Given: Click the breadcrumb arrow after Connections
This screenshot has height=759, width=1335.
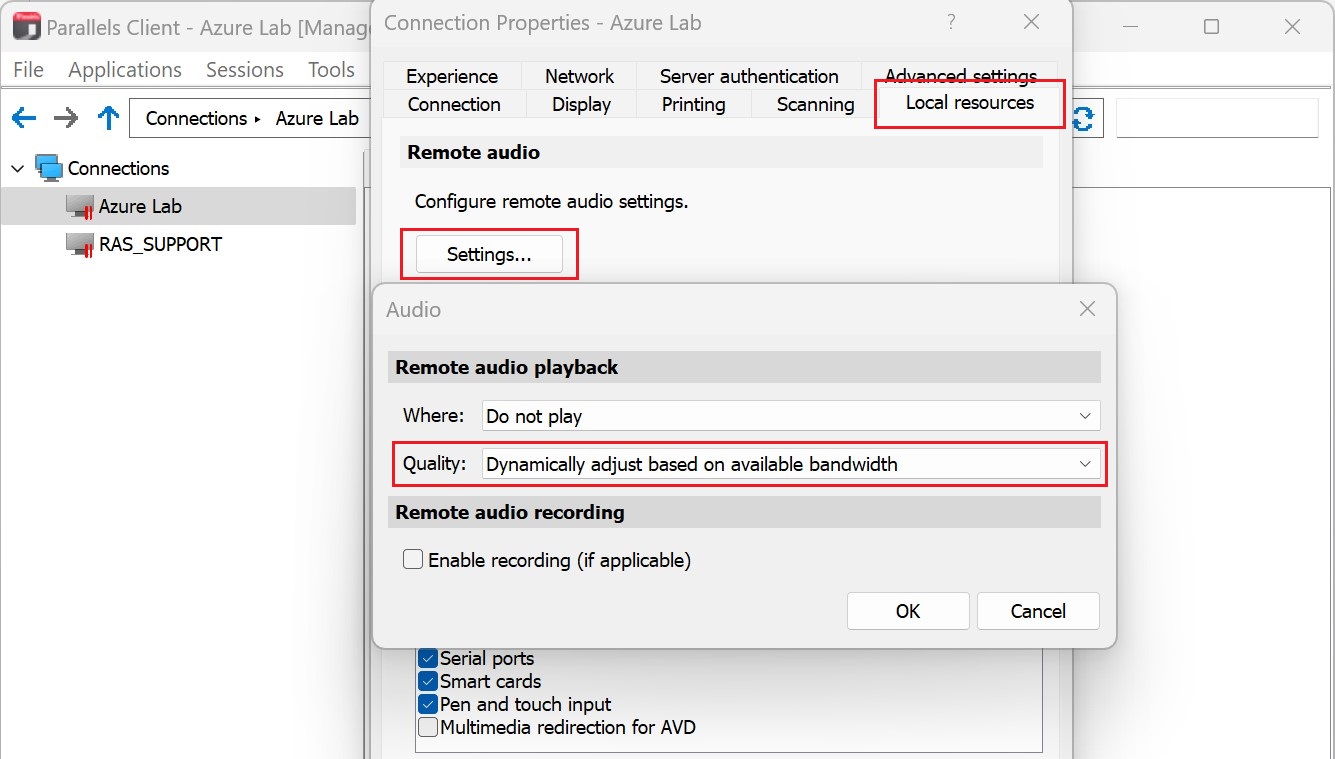Looking at the screenshot, I should coord(257,119).
